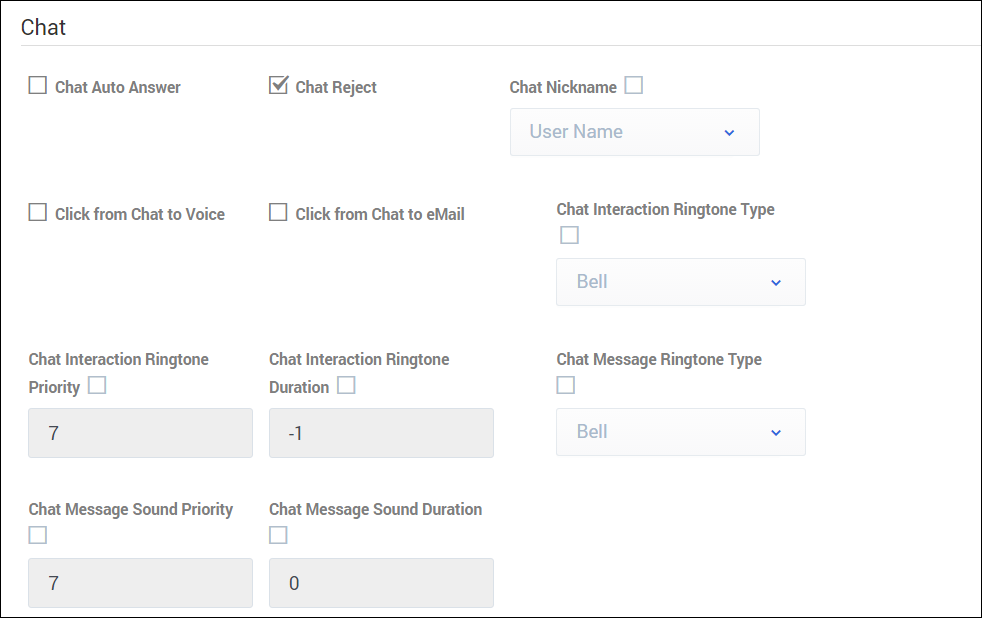Screen dimensions: 982x618
Task: Click the Chat Interaction Ringtone Duration field
Action: (381, 433)
